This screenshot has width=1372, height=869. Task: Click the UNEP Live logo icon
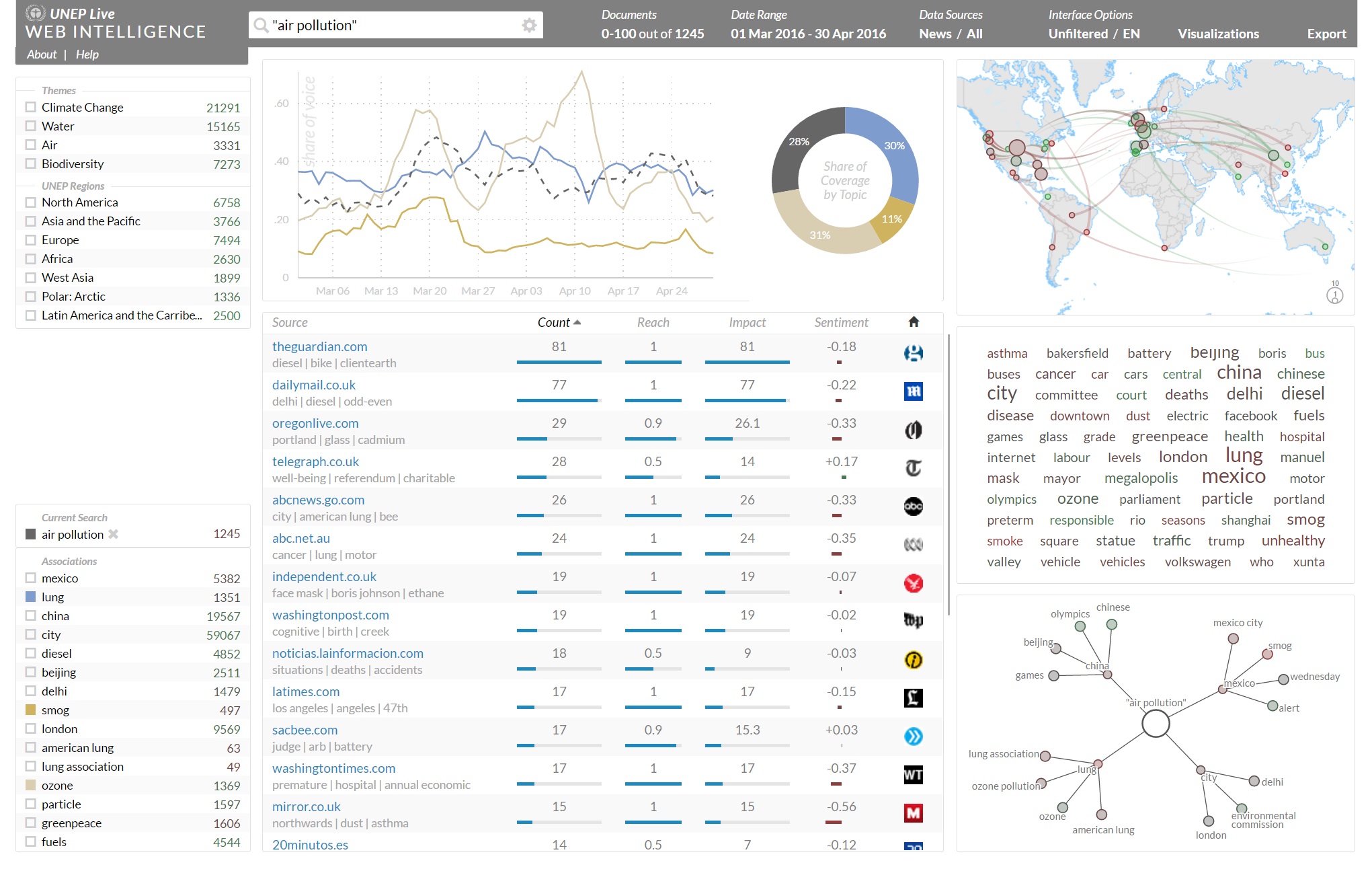point(35,13)
